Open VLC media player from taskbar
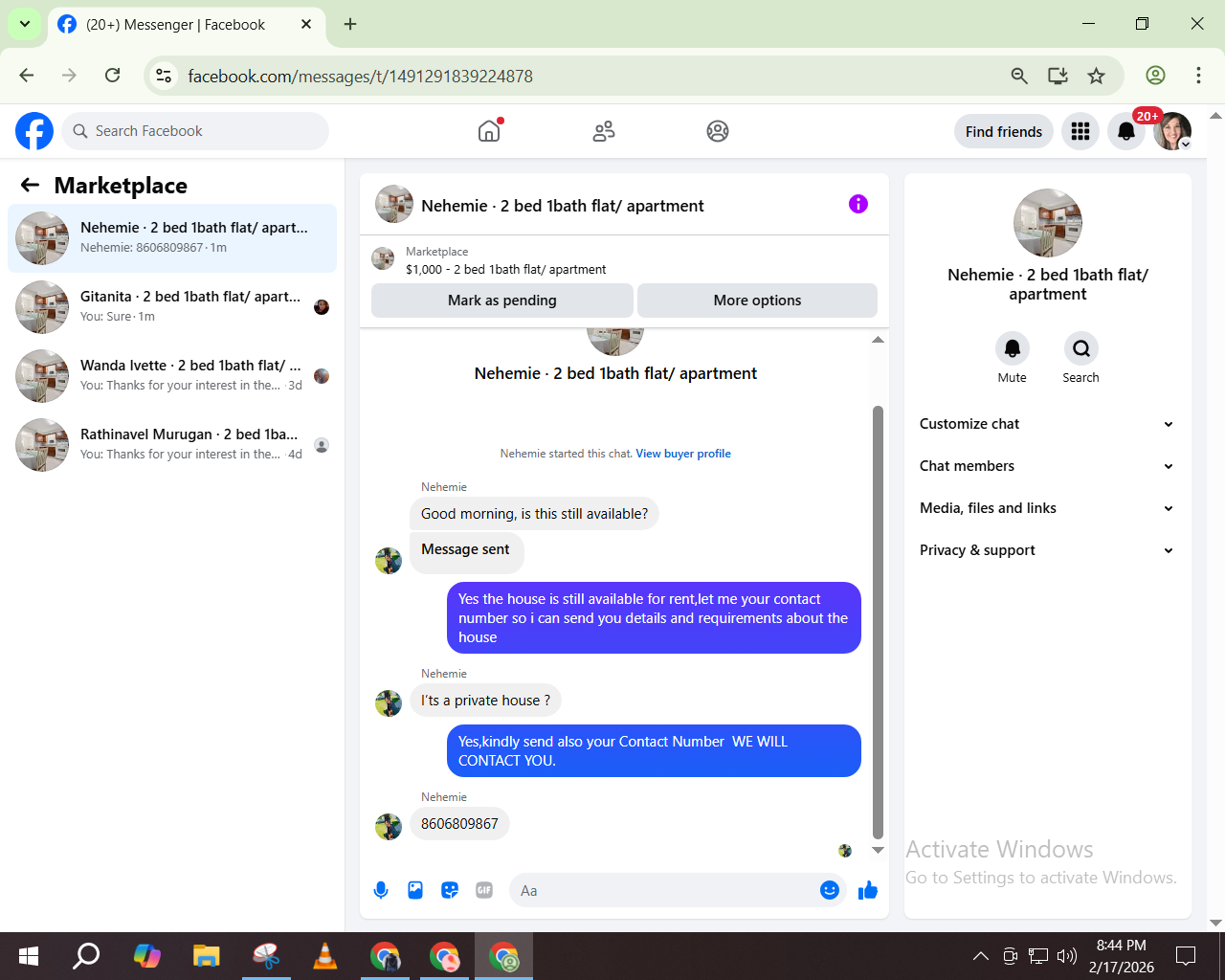The image size is (1225, 980). pos(325,955)
